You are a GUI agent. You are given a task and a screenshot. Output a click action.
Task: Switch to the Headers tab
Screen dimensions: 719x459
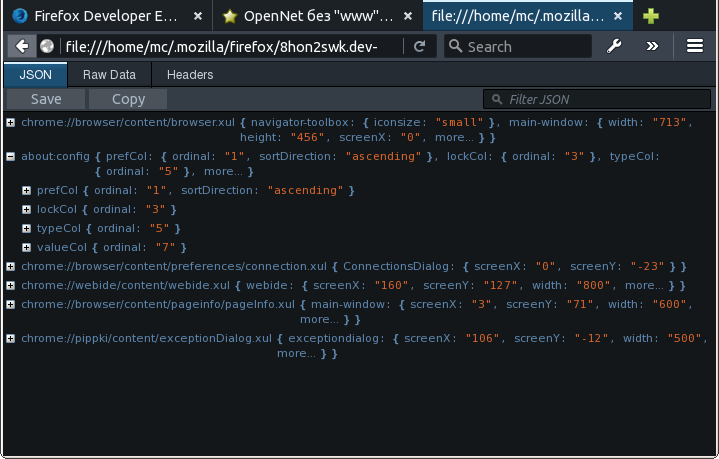click(189, 75)
